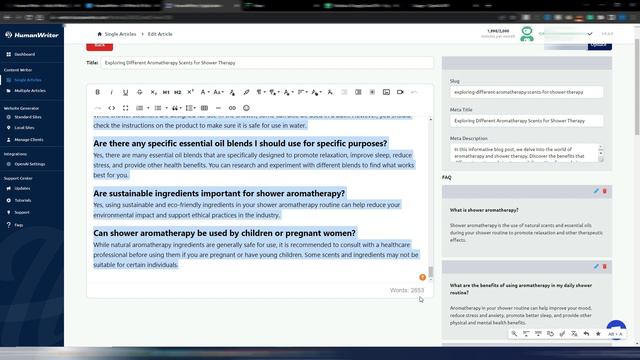This screenshot has width=640, height=360.
Task: Click the home breadcrumb icon
Action: (99, 34)
